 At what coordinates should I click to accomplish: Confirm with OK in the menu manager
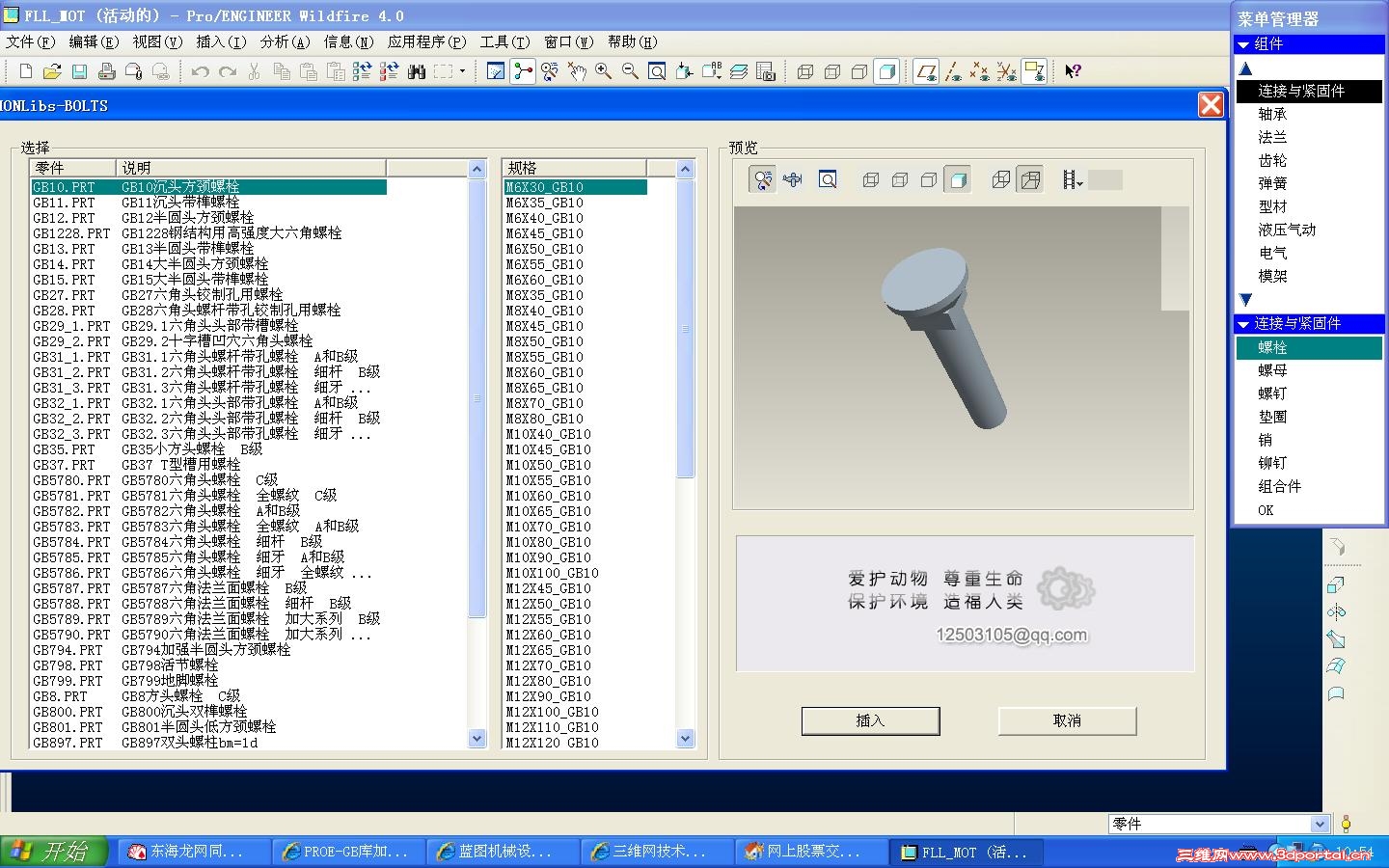pos(1309,510)
